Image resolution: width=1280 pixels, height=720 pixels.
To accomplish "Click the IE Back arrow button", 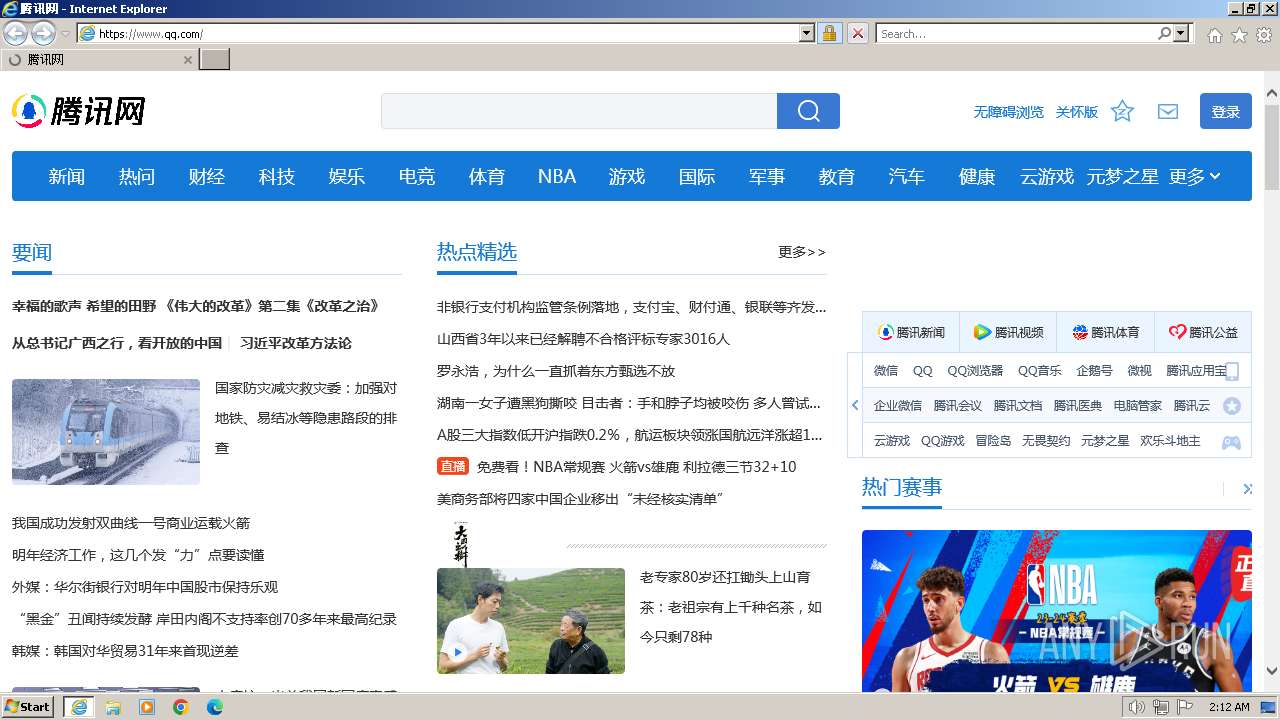I will pyautogui.click(x=15, y=33).
